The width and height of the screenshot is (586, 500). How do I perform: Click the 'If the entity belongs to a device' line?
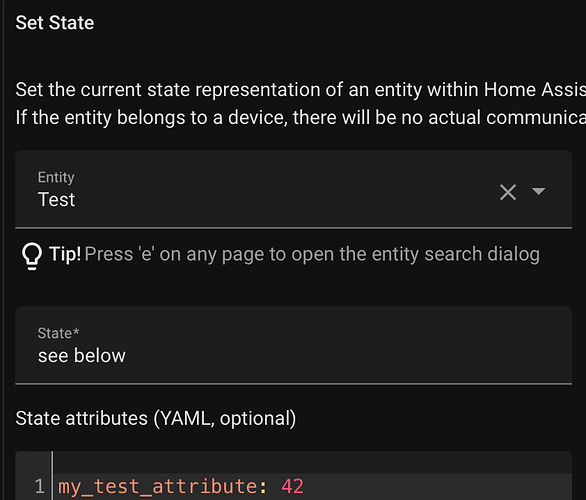300,117
